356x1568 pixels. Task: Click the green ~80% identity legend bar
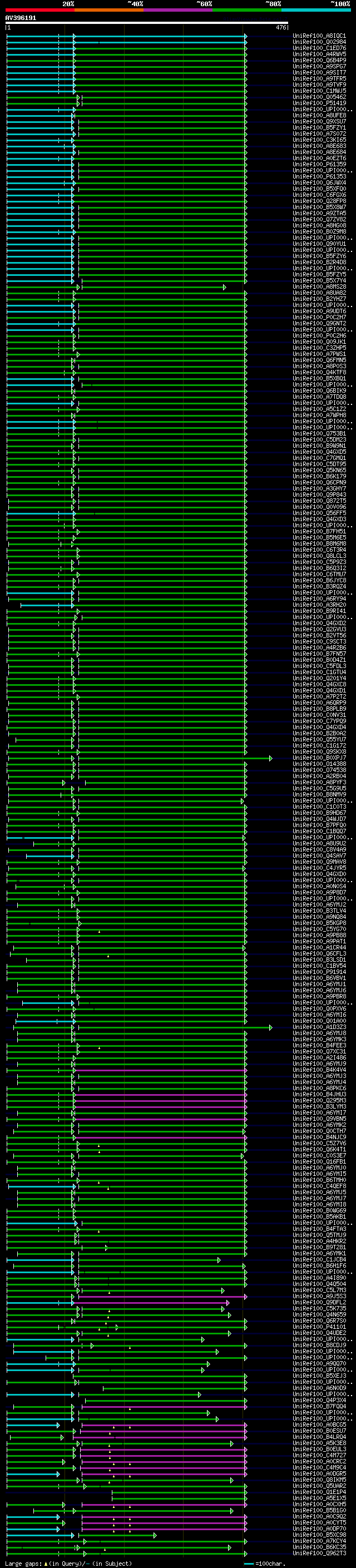(247, 10)
